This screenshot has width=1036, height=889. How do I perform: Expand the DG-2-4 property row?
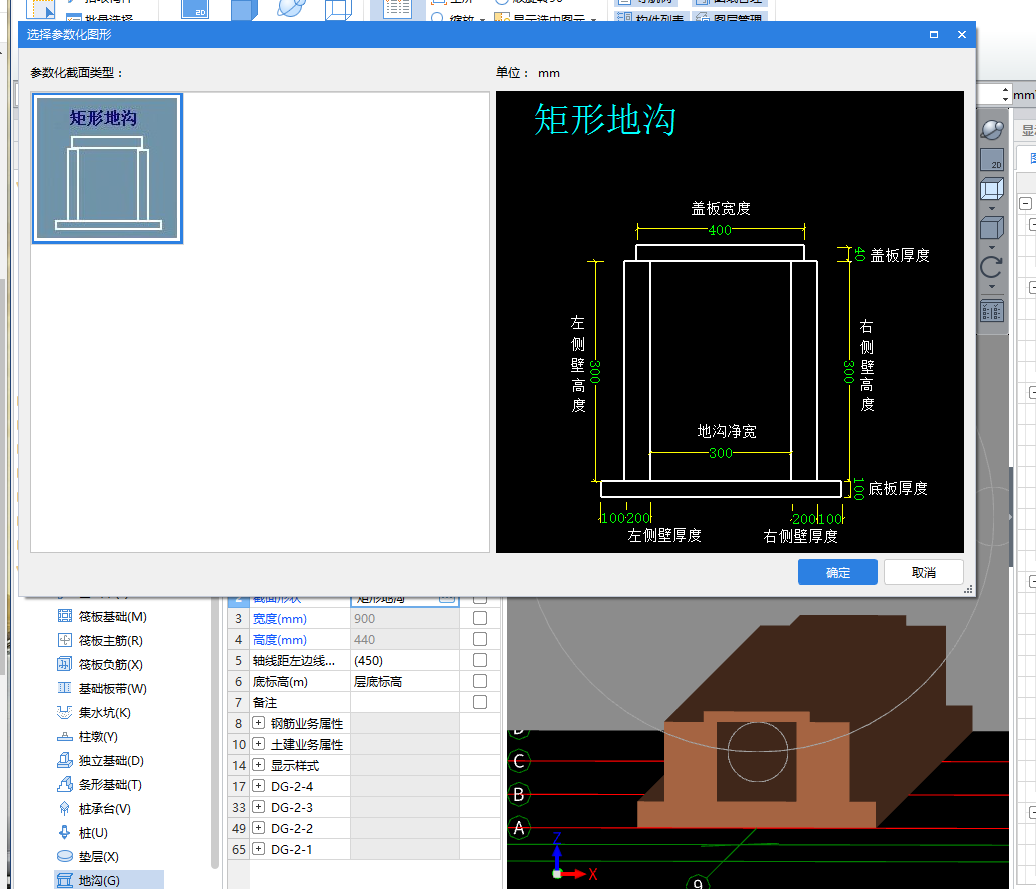[258, 786]
